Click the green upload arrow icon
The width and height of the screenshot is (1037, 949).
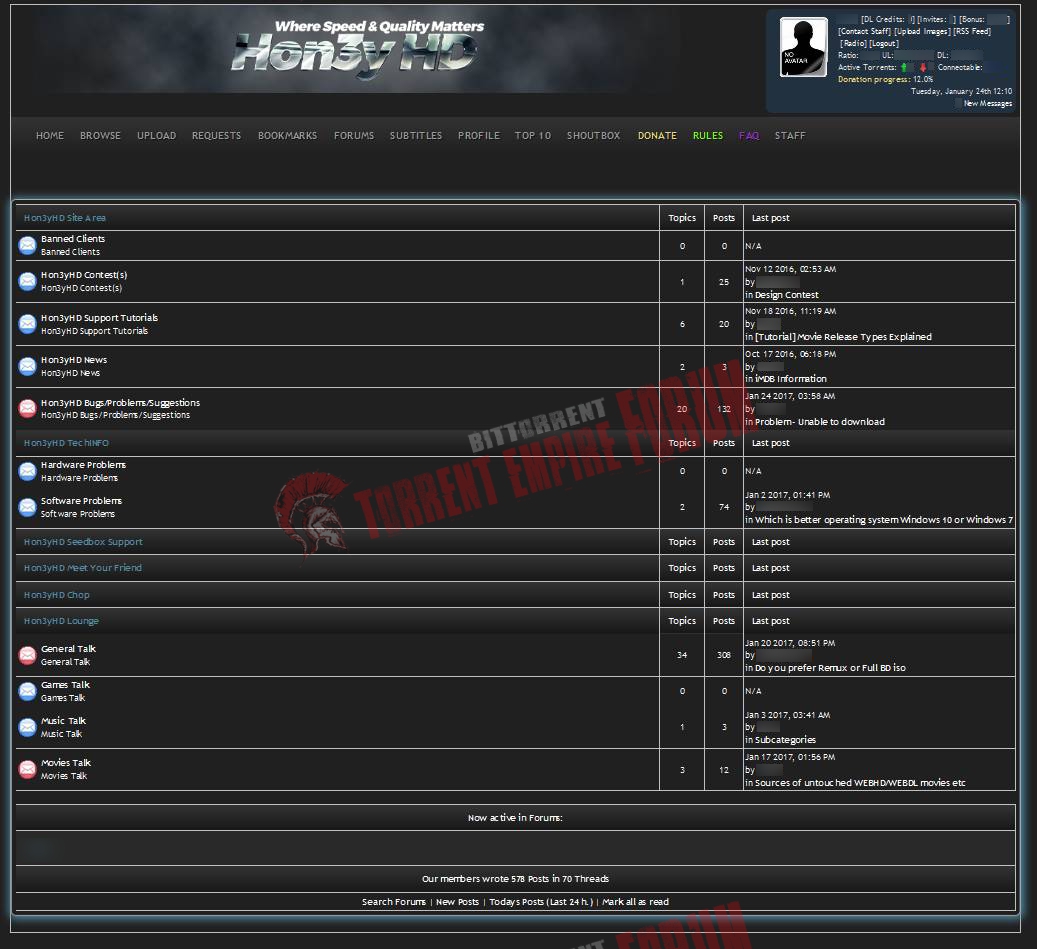click(x=904, y=67)
